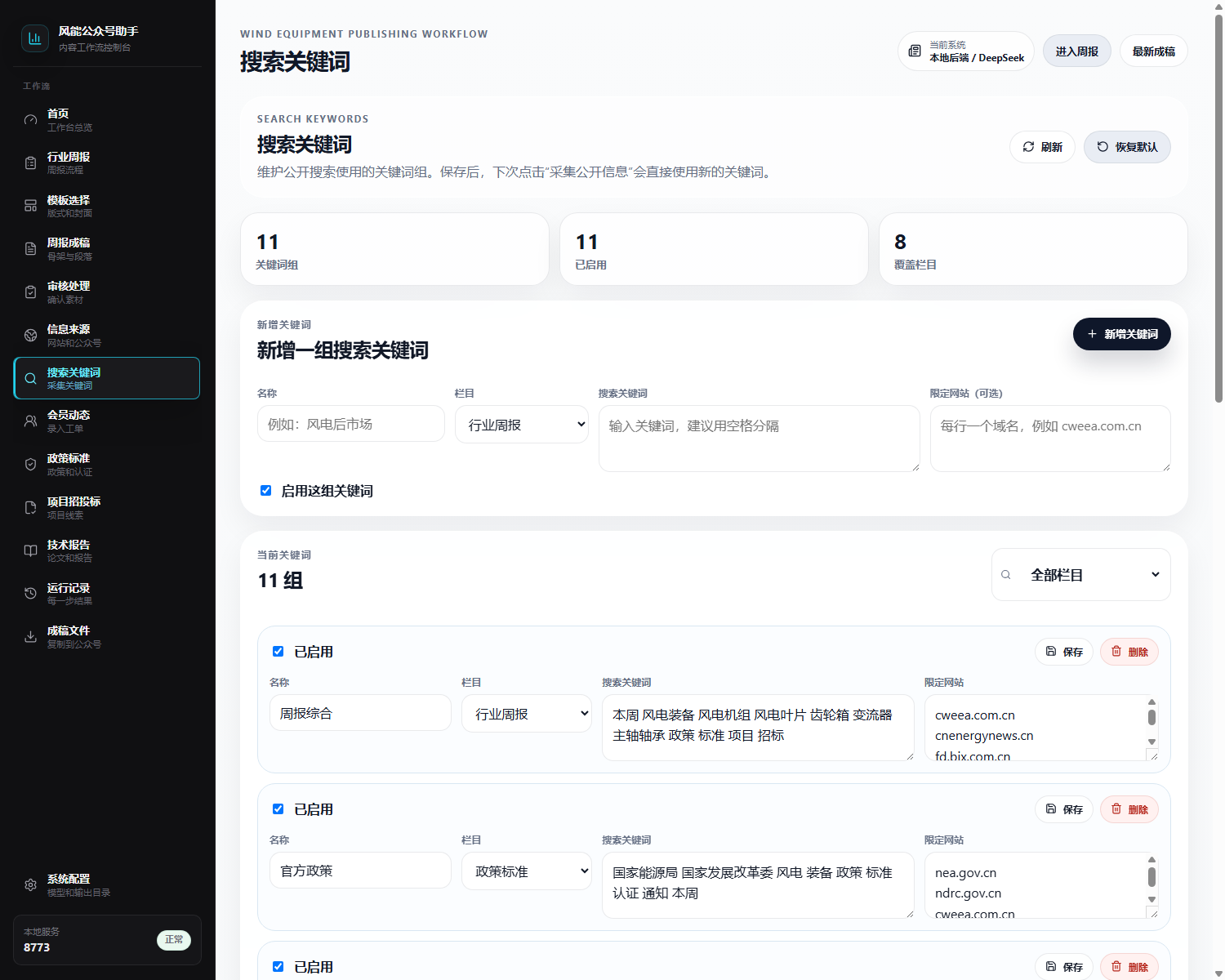Click the 风能公众号助手 chart logo icon
This screenshot has width=1225, height=980.
pos(34,38)
